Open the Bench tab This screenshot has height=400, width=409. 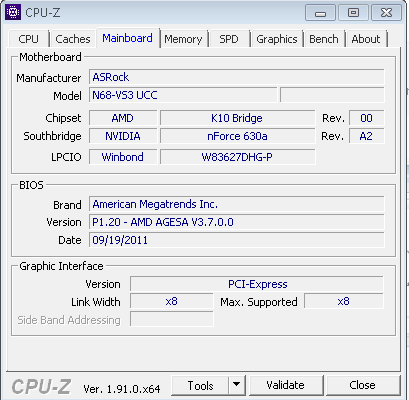324,39
